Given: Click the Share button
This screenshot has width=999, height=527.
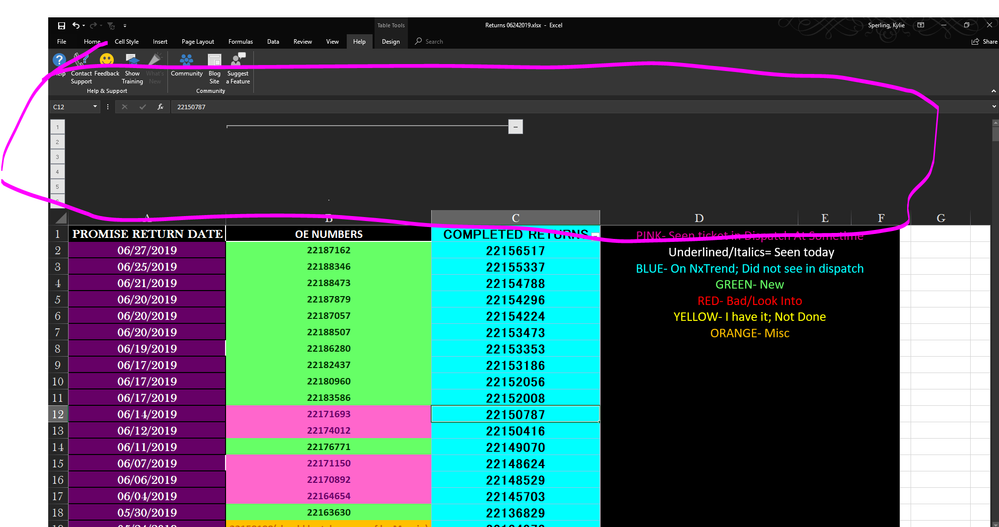Looking at the screenshot, I should tap(984, 41).
